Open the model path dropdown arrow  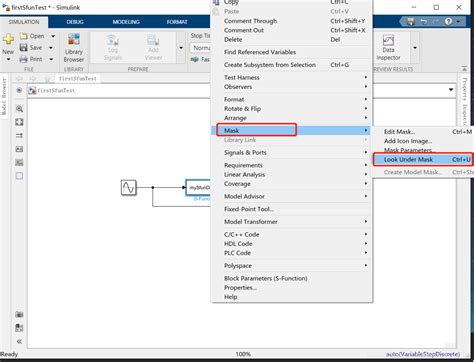pyautogui.click(x=451, y=90)
